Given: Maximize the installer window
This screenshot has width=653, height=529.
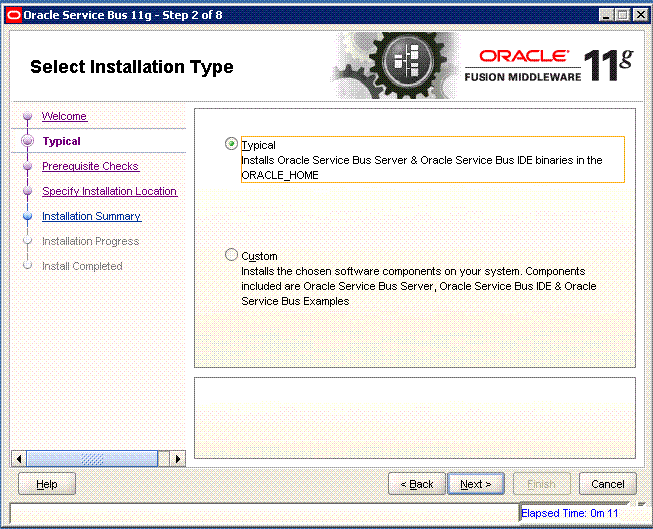Looking at the screenshot, I should point(623,15).
